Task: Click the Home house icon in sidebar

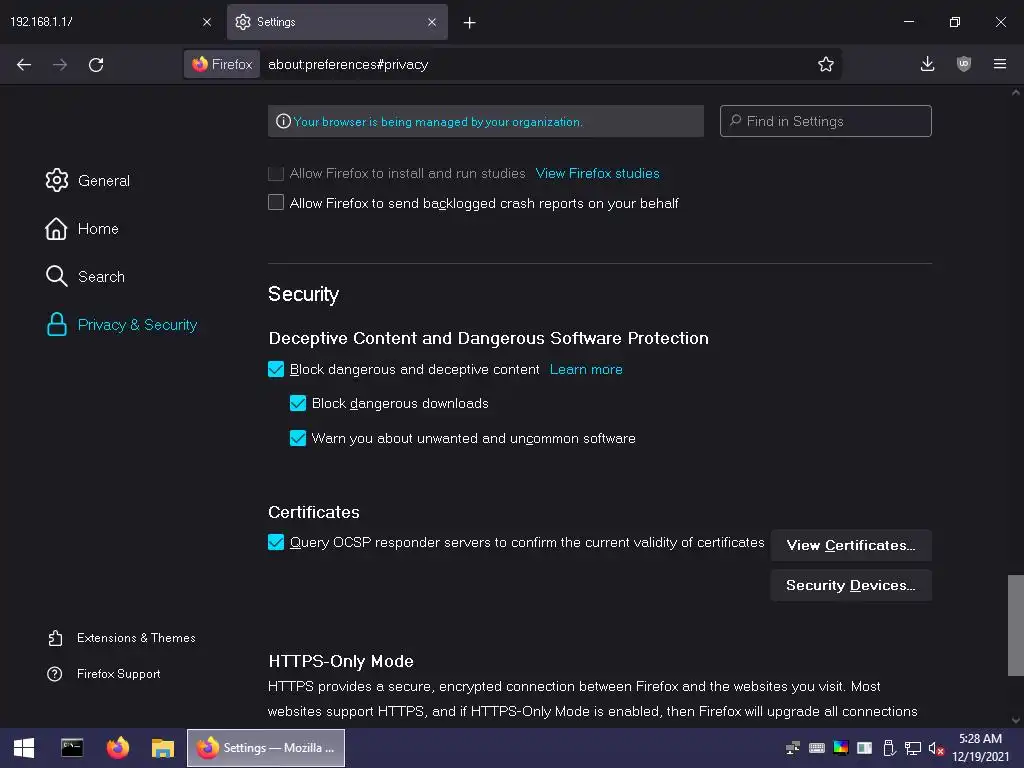Action: pyautogui.click(x=56, y=229)
